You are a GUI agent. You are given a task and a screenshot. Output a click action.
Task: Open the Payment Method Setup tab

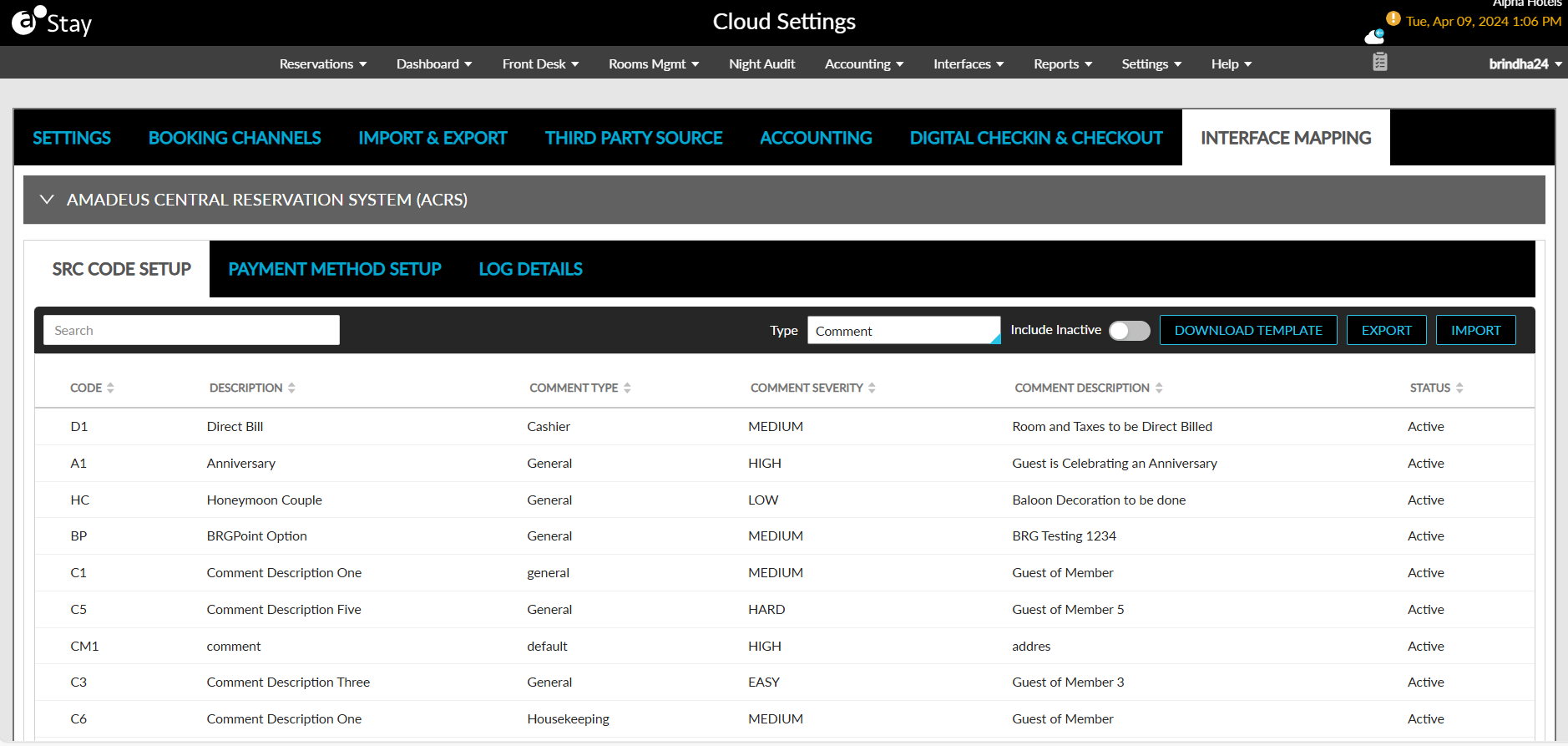coord(335,269)
